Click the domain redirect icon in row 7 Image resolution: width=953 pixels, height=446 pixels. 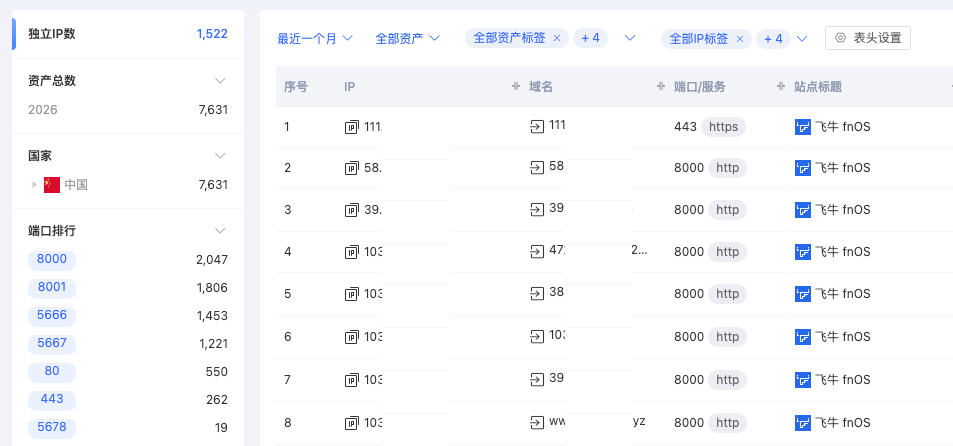tap(537, 379)
